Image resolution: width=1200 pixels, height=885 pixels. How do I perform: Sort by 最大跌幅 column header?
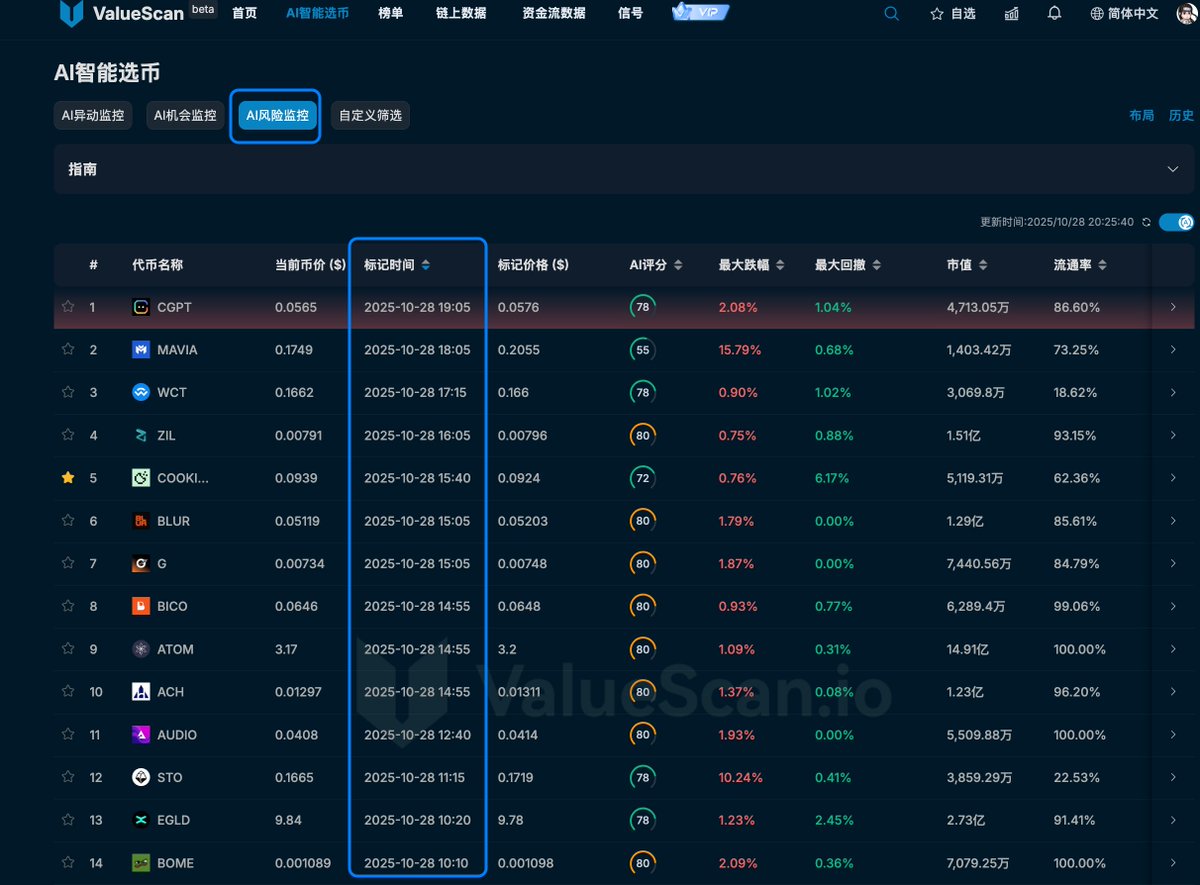coord(751,265)
